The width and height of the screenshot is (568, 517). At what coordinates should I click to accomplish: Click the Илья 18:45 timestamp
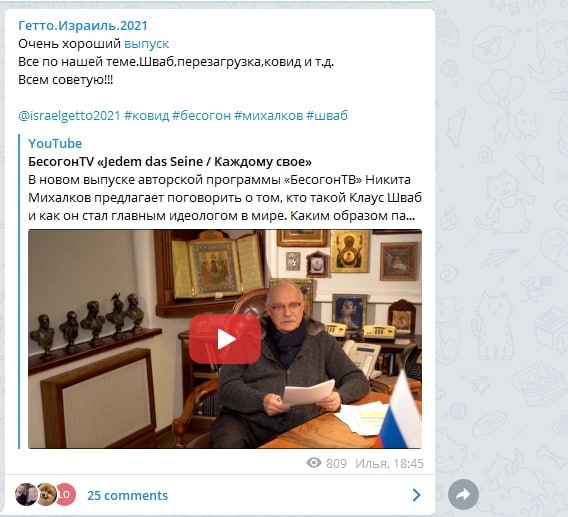(x=389, y=463)
